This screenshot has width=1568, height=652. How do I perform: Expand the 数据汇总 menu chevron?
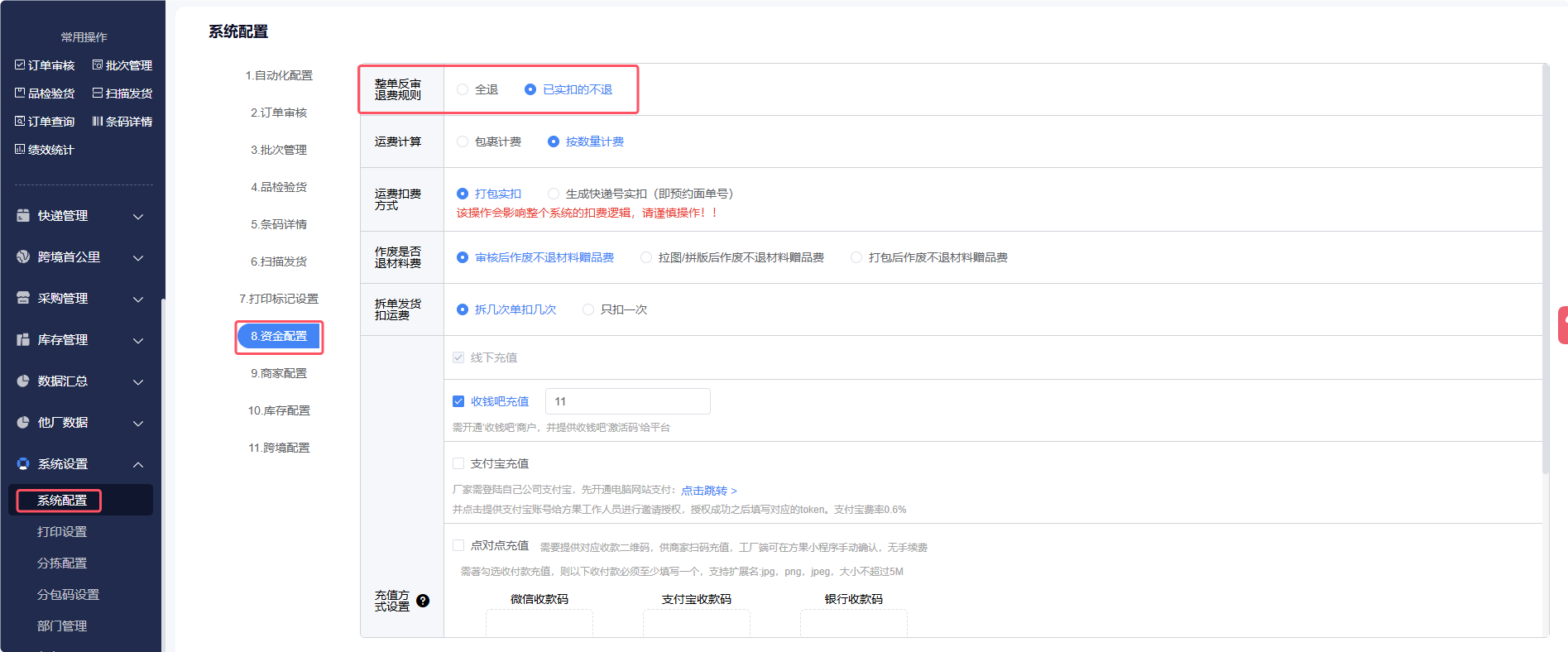(138, 381)
